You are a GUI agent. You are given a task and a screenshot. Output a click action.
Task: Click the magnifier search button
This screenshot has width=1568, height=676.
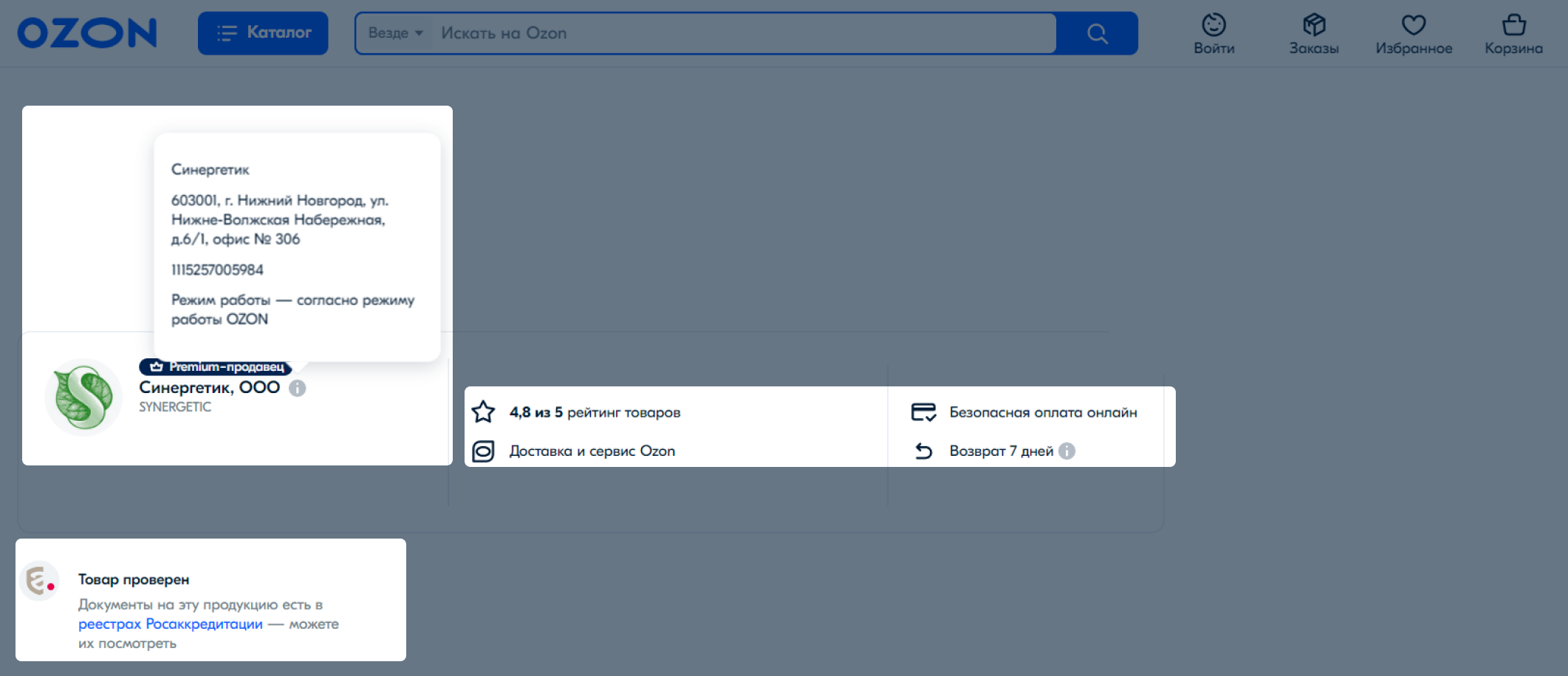pos(1098,33)
